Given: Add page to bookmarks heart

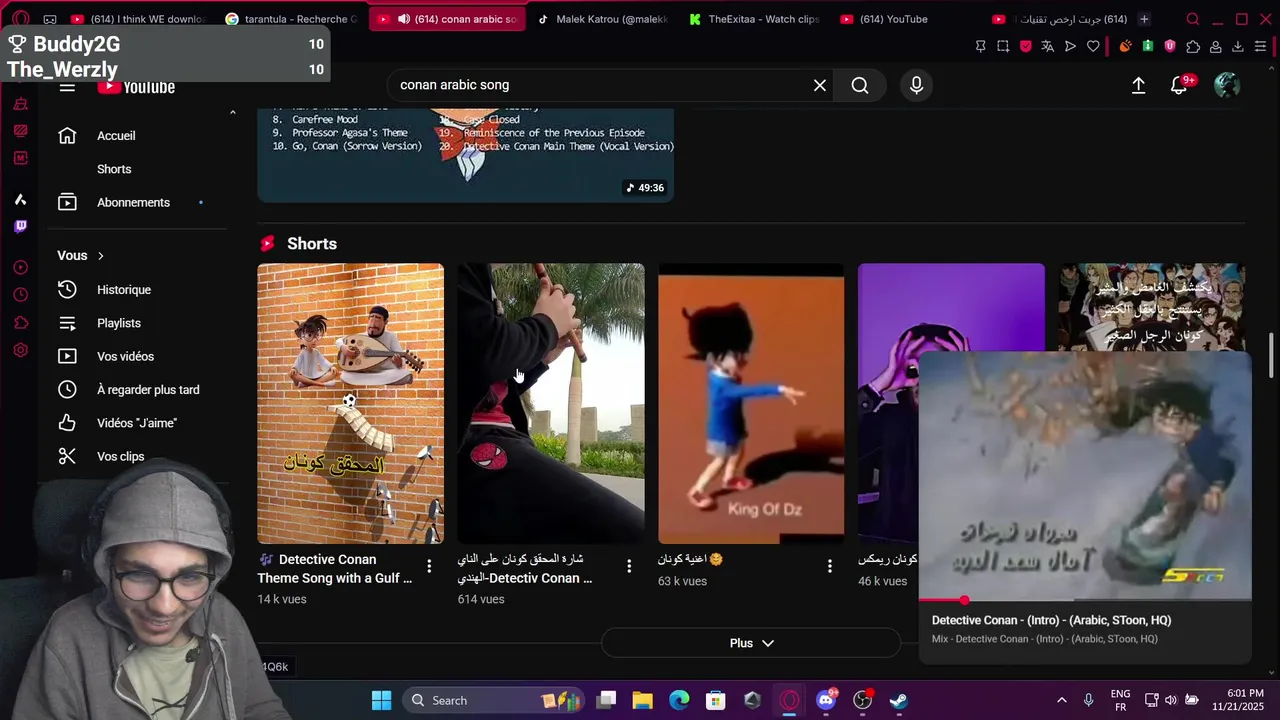Looking at the screenshot, I should (1093, 46).
